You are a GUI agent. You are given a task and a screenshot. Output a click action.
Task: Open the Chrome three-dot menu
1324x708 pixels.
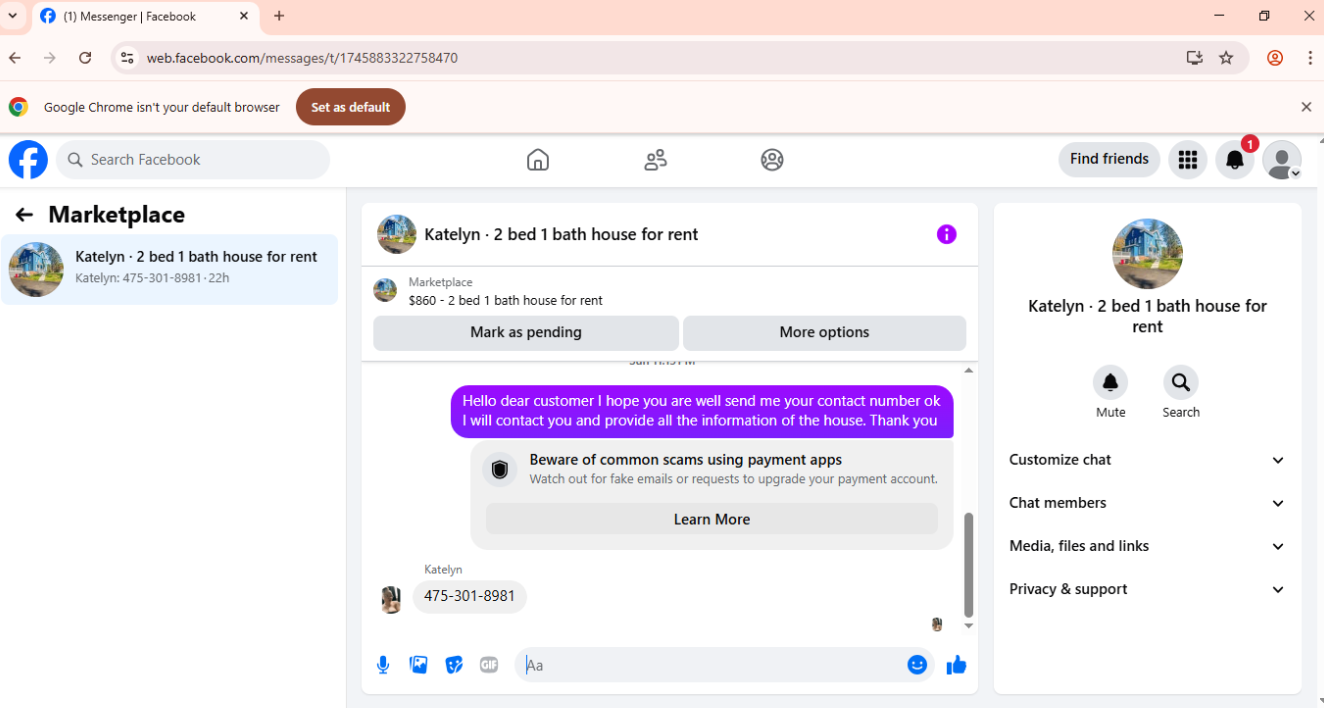[1310, 58]
